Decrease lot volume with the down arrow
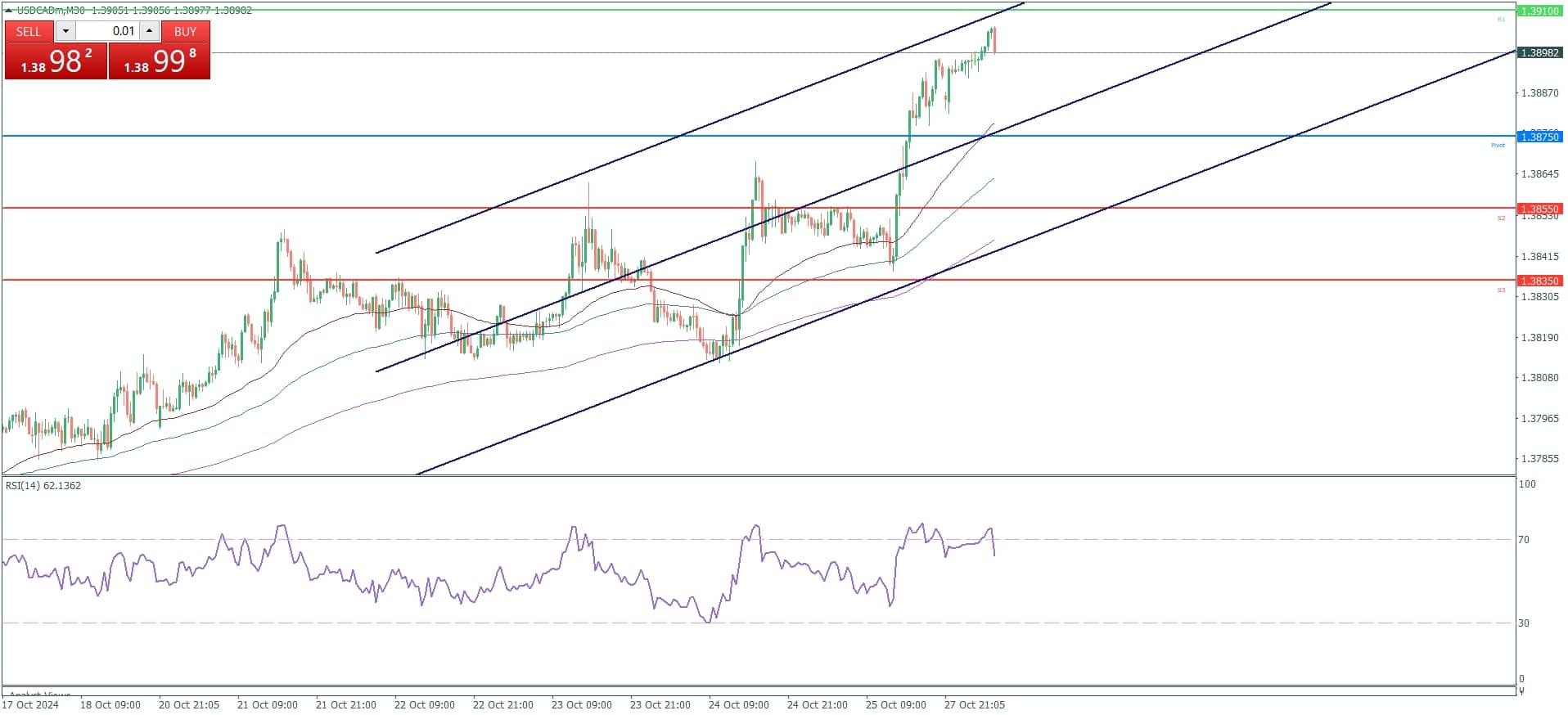 (x=65, y=31)
